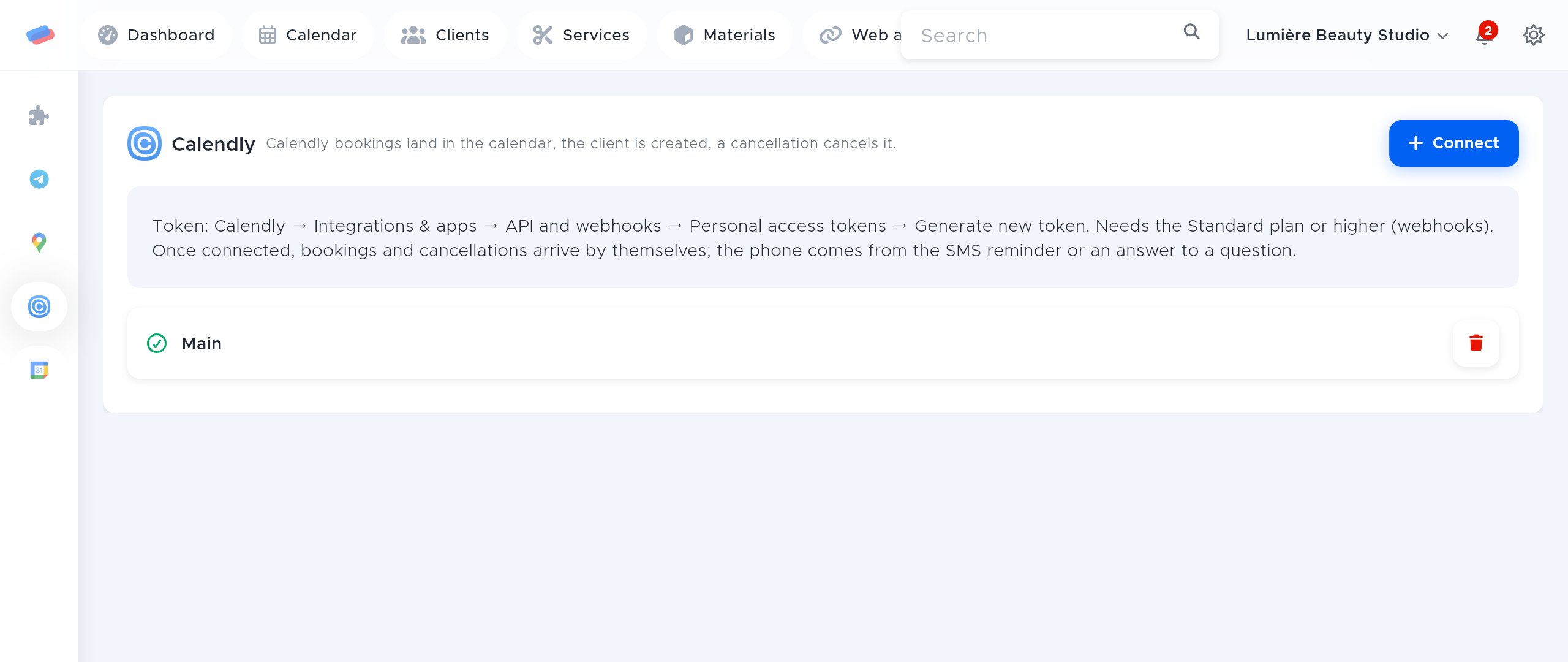Click the Main connection row label
This screenshot has height=662, width=1568.
pyautogui.click(x=202, y=343)
